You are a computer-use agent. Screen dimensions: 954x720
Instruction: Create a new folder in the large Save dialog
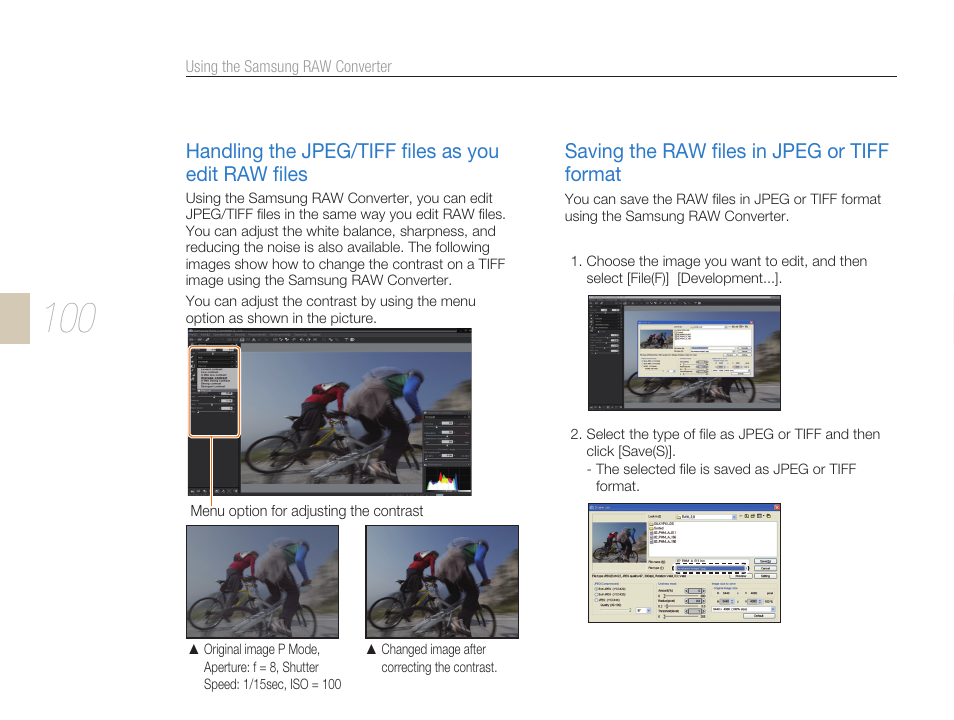[x=753, y=516]
